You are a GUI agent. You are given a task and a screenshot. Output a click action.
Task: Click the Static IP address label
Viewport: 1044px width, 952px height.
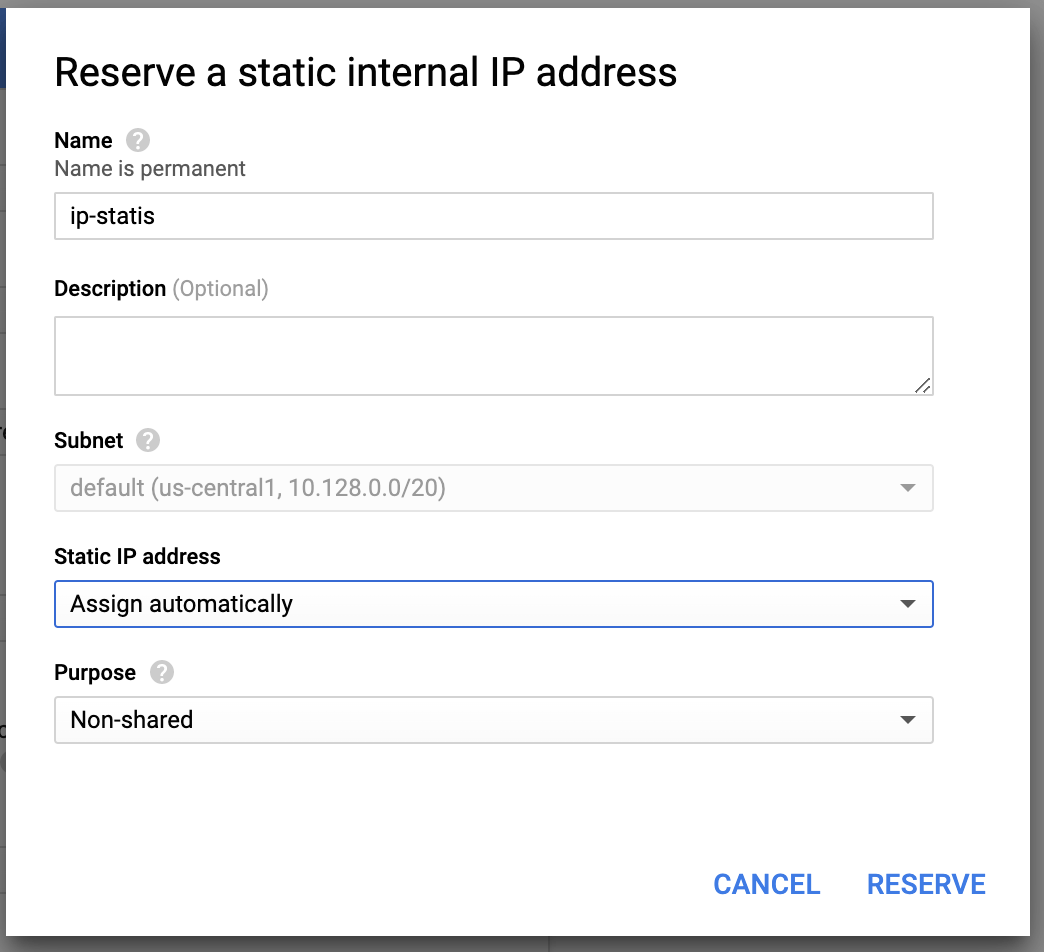pyautogui.click(x=137, y=557)
